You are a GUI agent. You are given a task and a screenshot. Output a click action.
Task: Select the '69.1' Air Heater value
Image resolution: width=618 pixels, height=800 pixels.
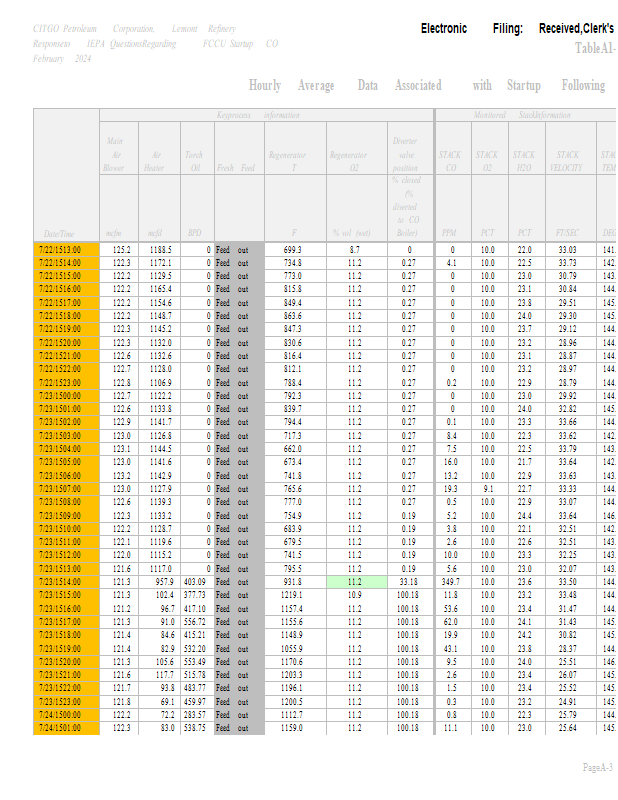167,702
